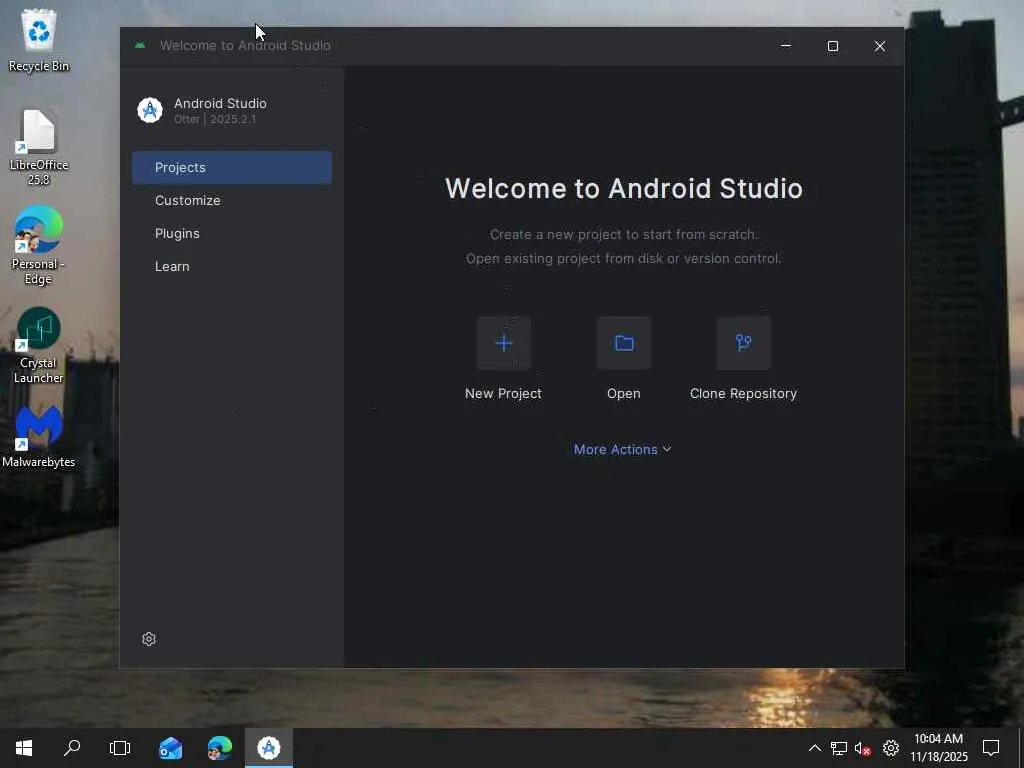Screen dimensions: 1024x768
Task: Expand the More Actions dropdown
Action: pyautogui.click(x=622, y=449)
